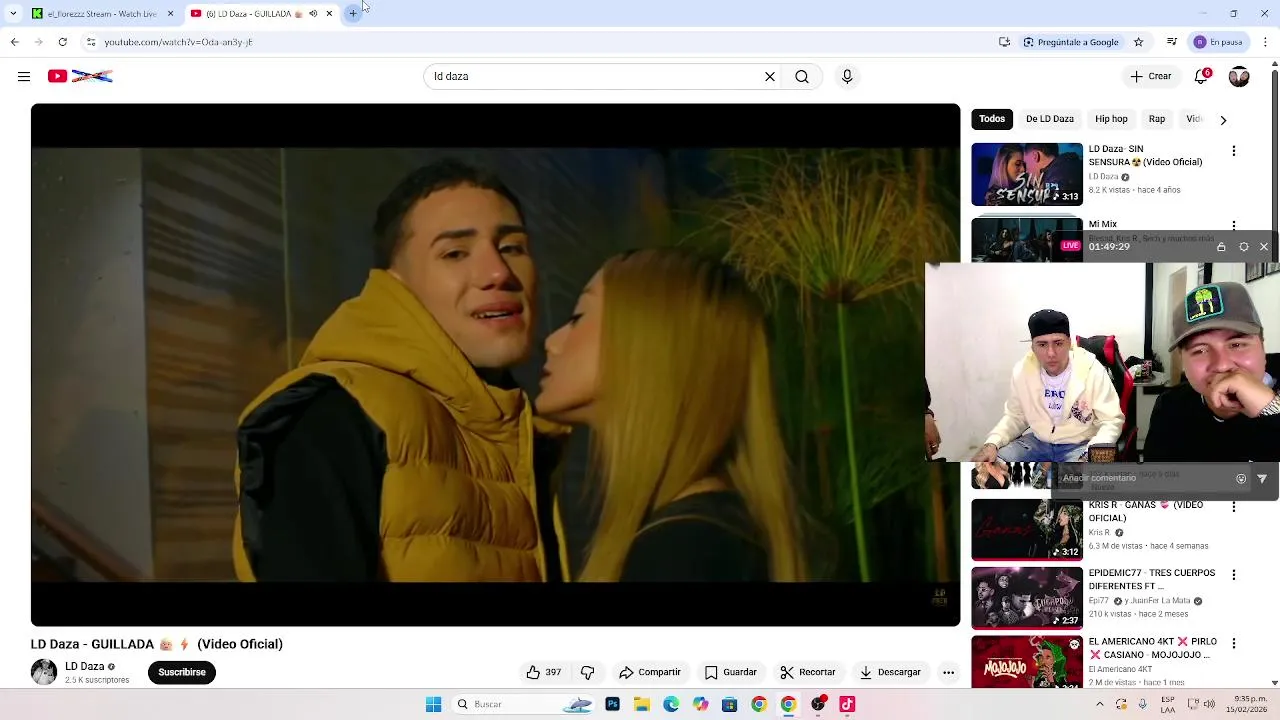Screen dimensions: 1280x720
Task: Bookmark this page with the star
Action: point(1138,42)
